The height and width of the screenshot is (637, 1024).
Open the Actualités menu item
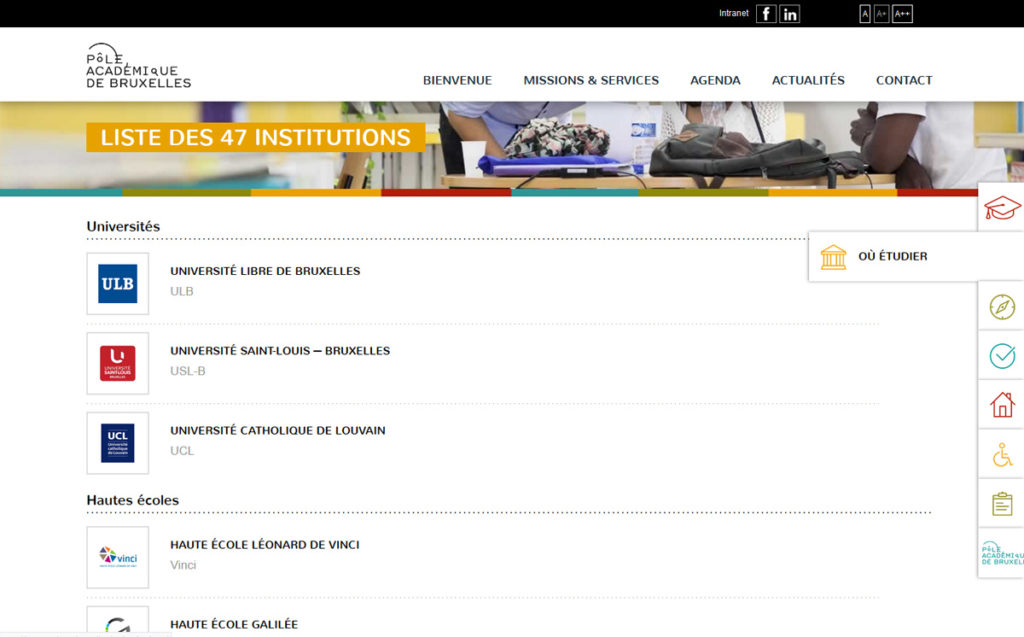pos(808,80)
